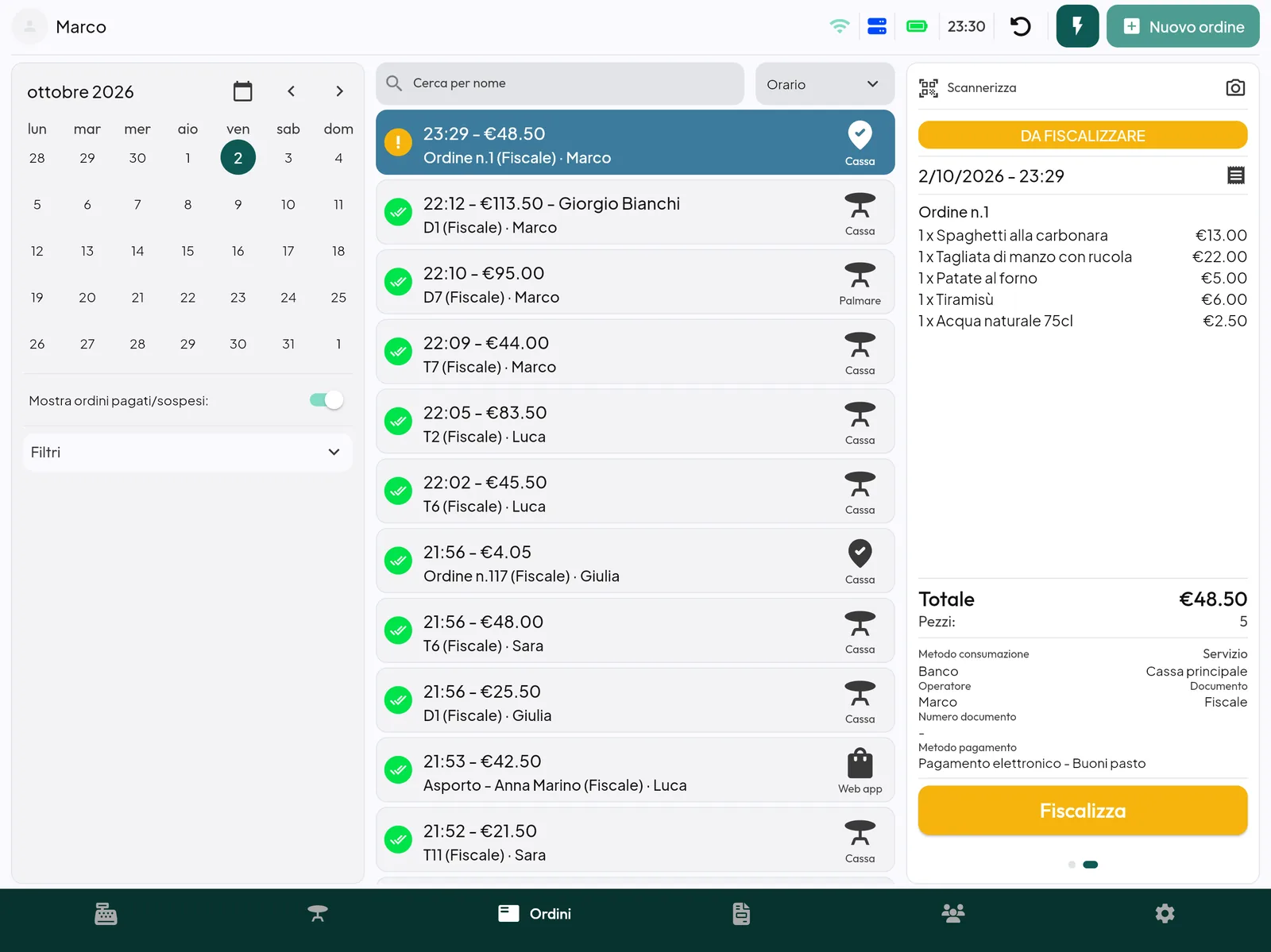
Task: Create a Nuovo ordine
Action: point(1183,26)
